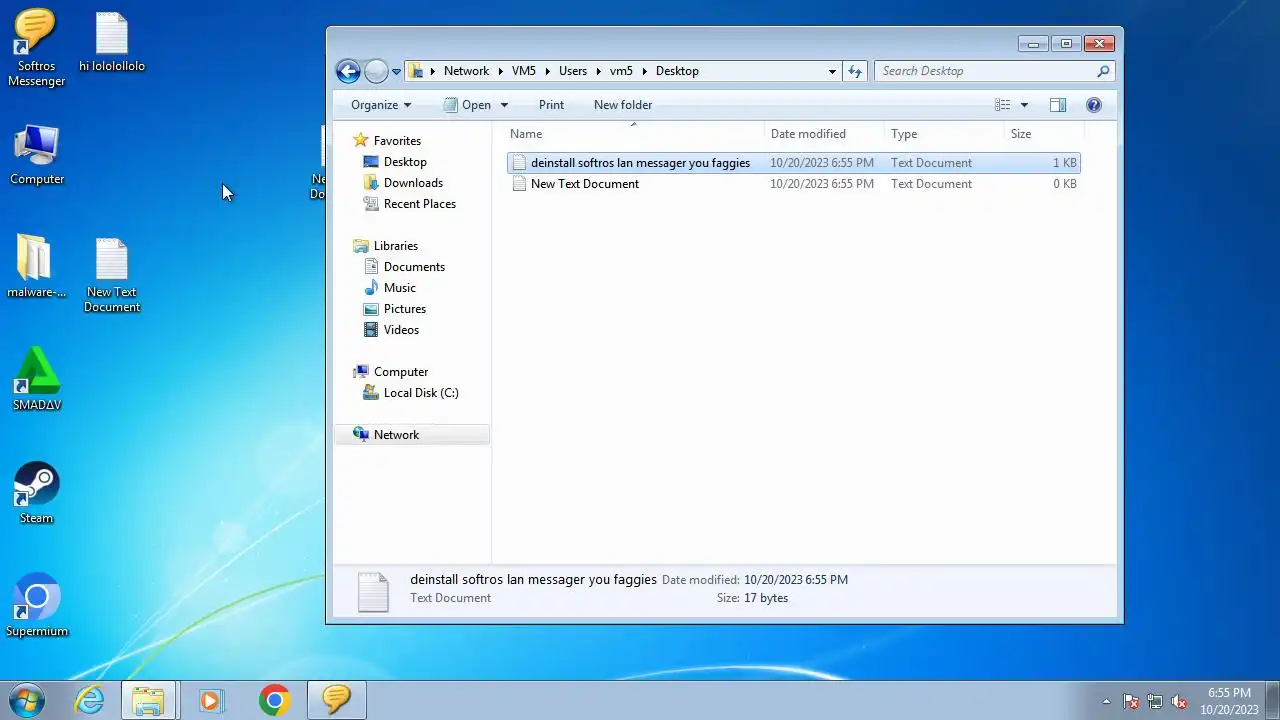Image resolution: width=1280 pixels, height=720 pixels.
Task: Click the Explorer forward arrow button
Action: click(376, 71)
